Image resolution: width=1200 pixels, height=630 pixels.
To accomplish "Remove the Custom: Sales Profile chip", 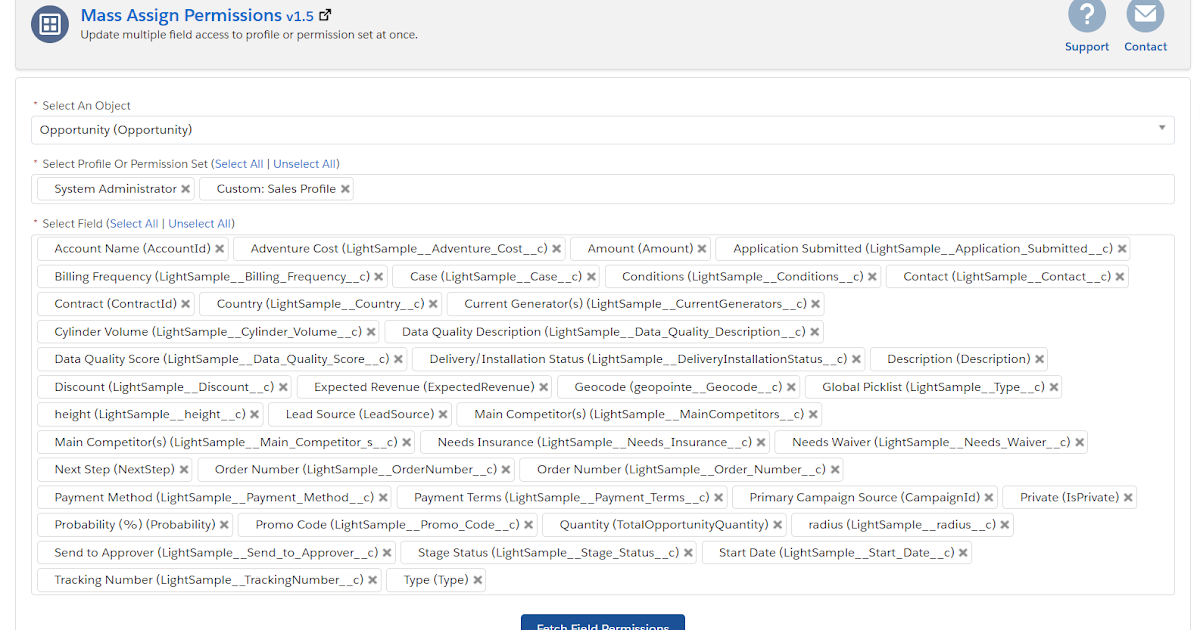I will tap(346, 188).
